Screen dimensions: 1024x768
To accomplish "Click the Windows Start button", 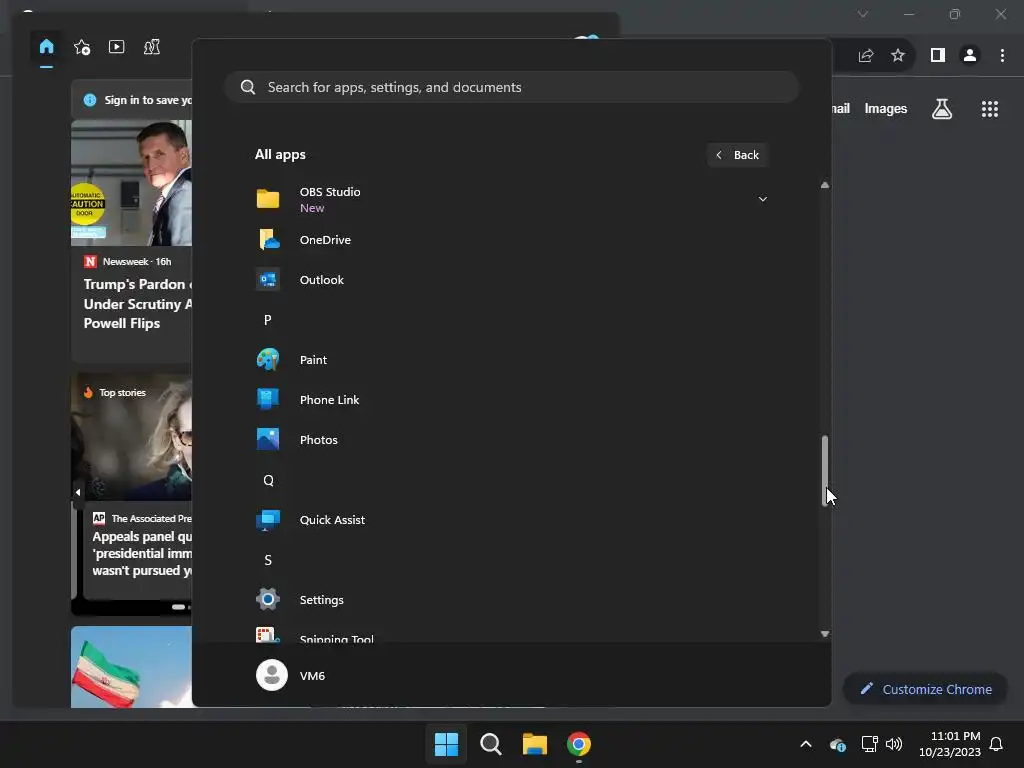I will [447, 744].
